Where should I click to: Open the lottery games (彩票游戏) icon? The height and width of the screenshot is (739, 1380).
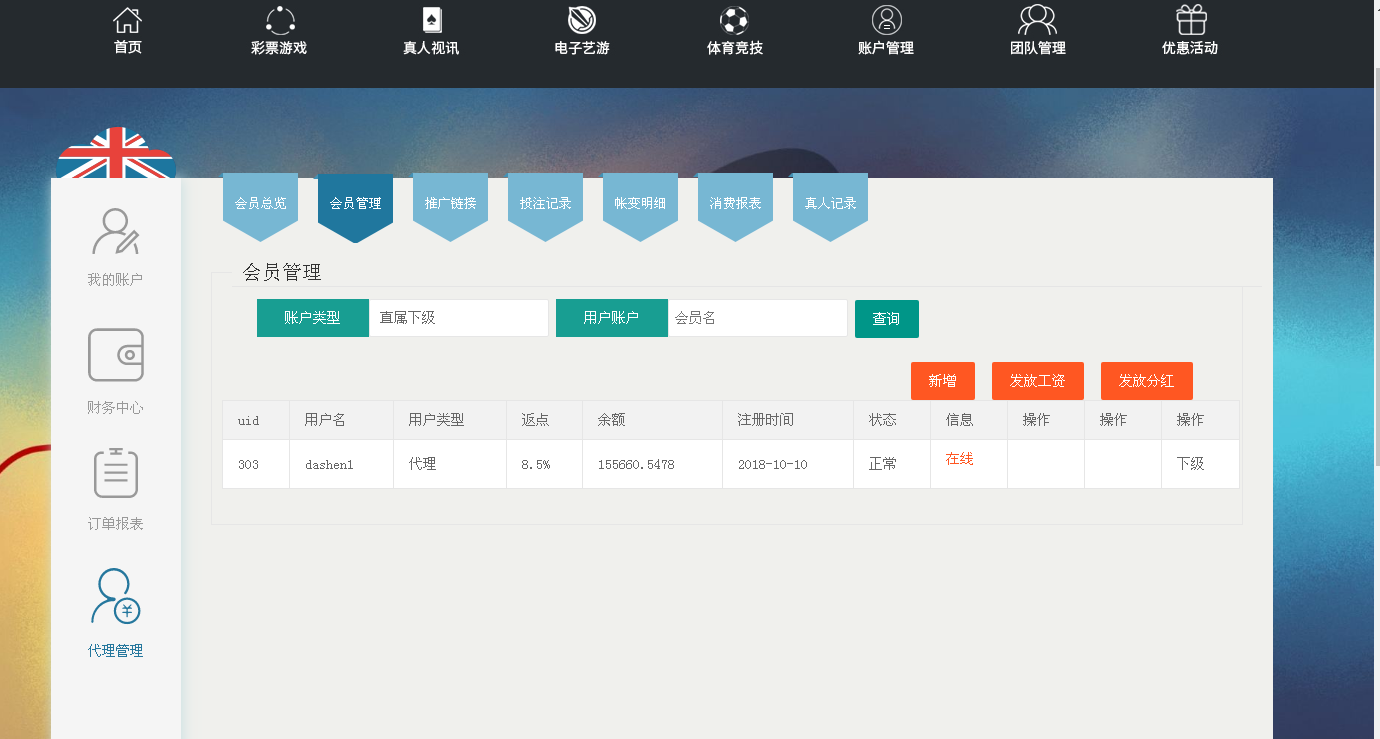pos(280,21)
